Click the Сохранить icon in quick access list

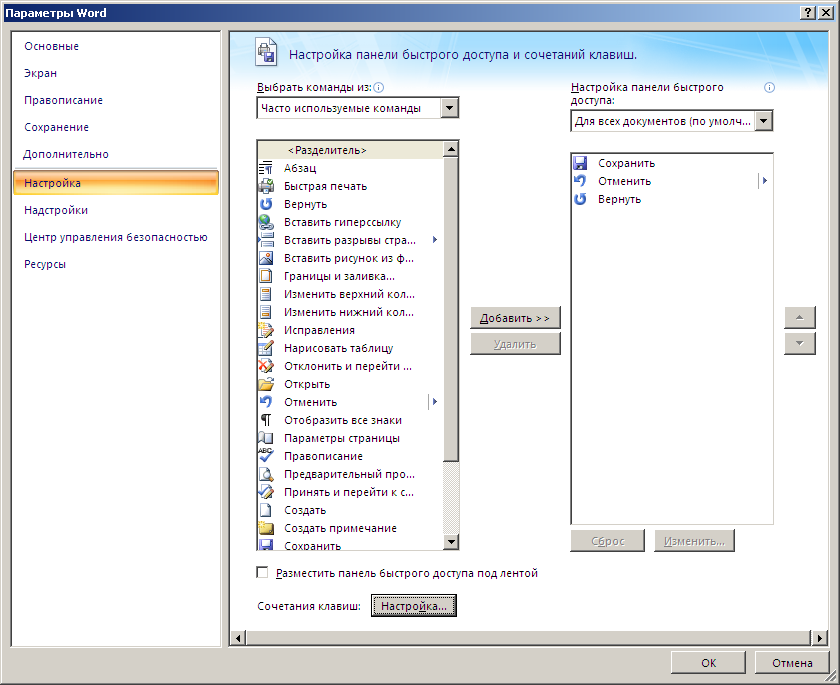point(580,163)
